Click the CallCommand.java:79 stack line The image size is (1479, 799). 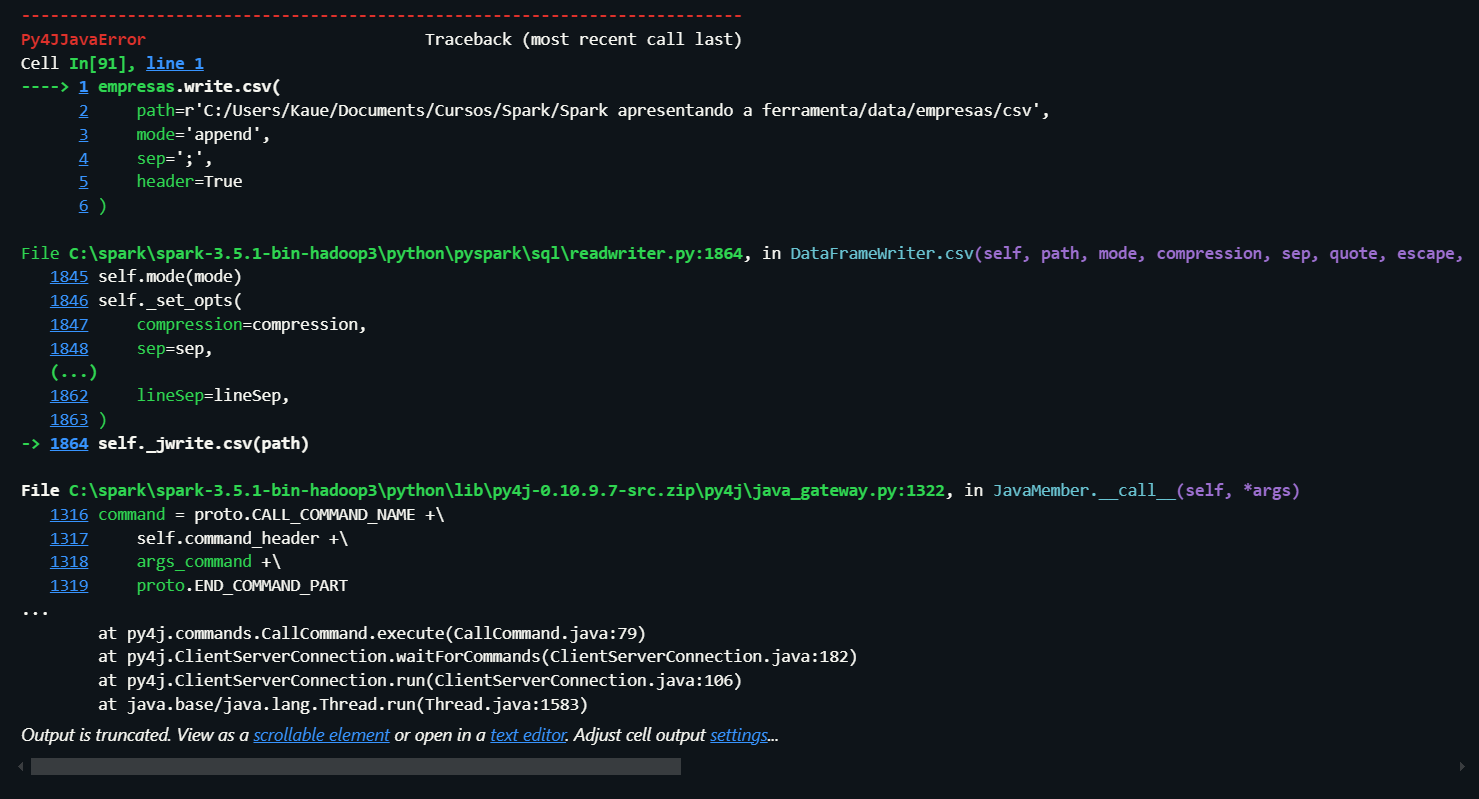(x=372, y=633)
